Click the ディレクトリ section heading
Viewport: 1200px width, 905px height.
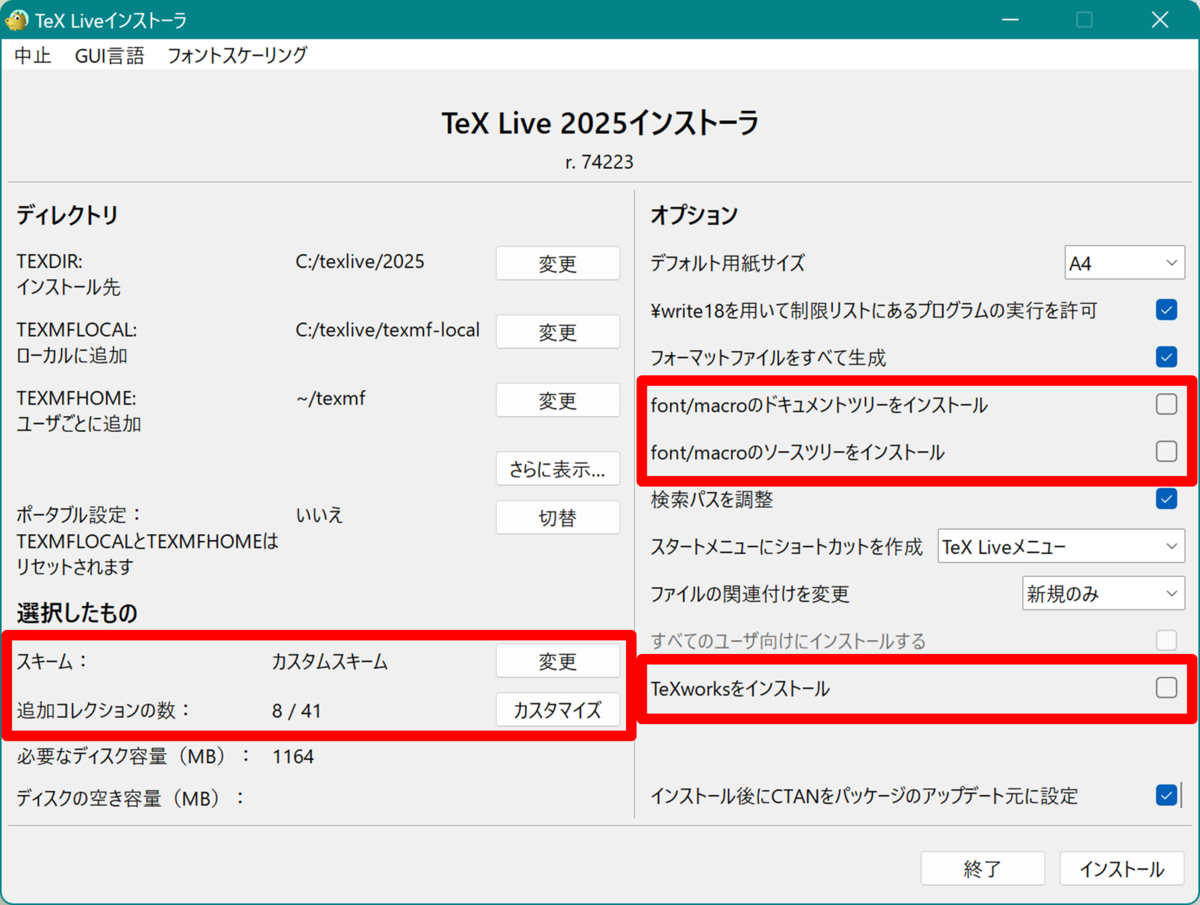[x=67, y=215]
